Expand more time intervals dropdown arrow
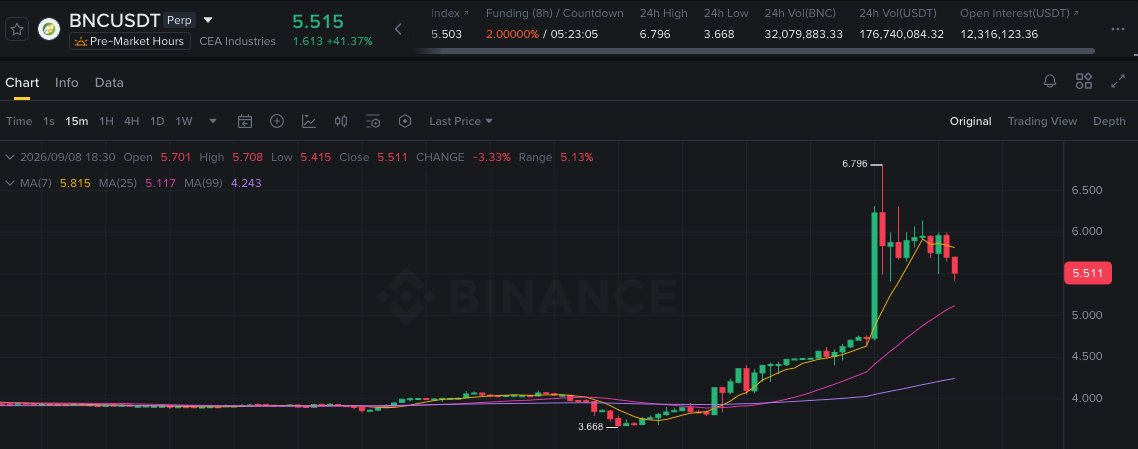The image size is (1138, 449). point(213,121)
